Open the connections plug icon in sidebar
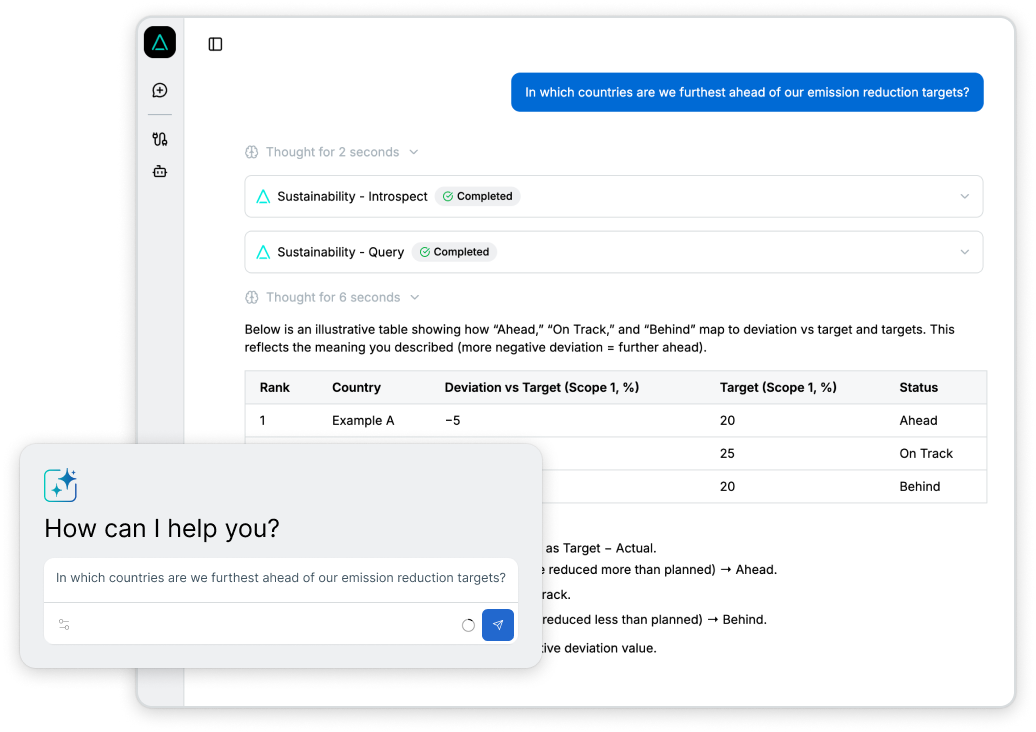Image resolution: width=1036 pixels, height=732 pixels. pos(160,139)
